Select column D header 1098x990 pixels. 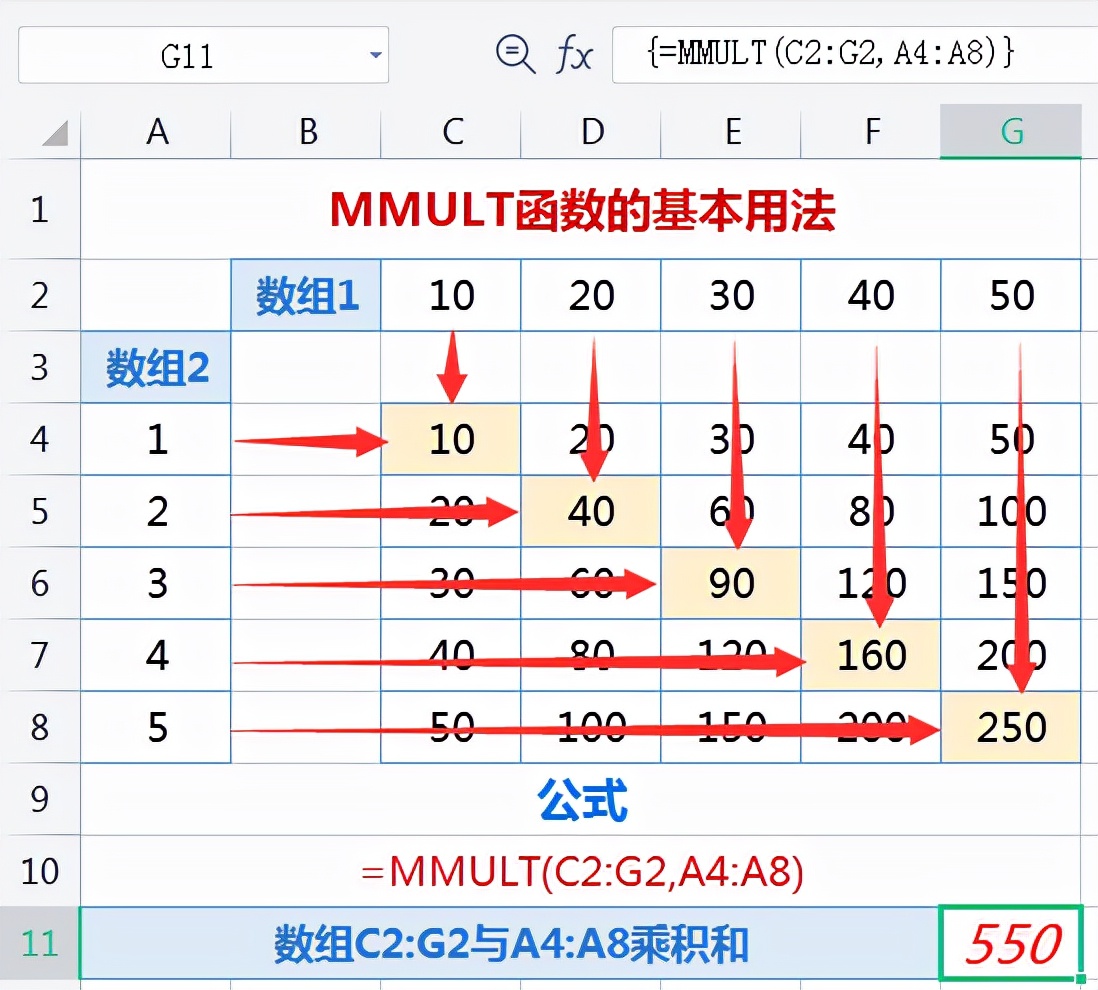pos(591,131)
